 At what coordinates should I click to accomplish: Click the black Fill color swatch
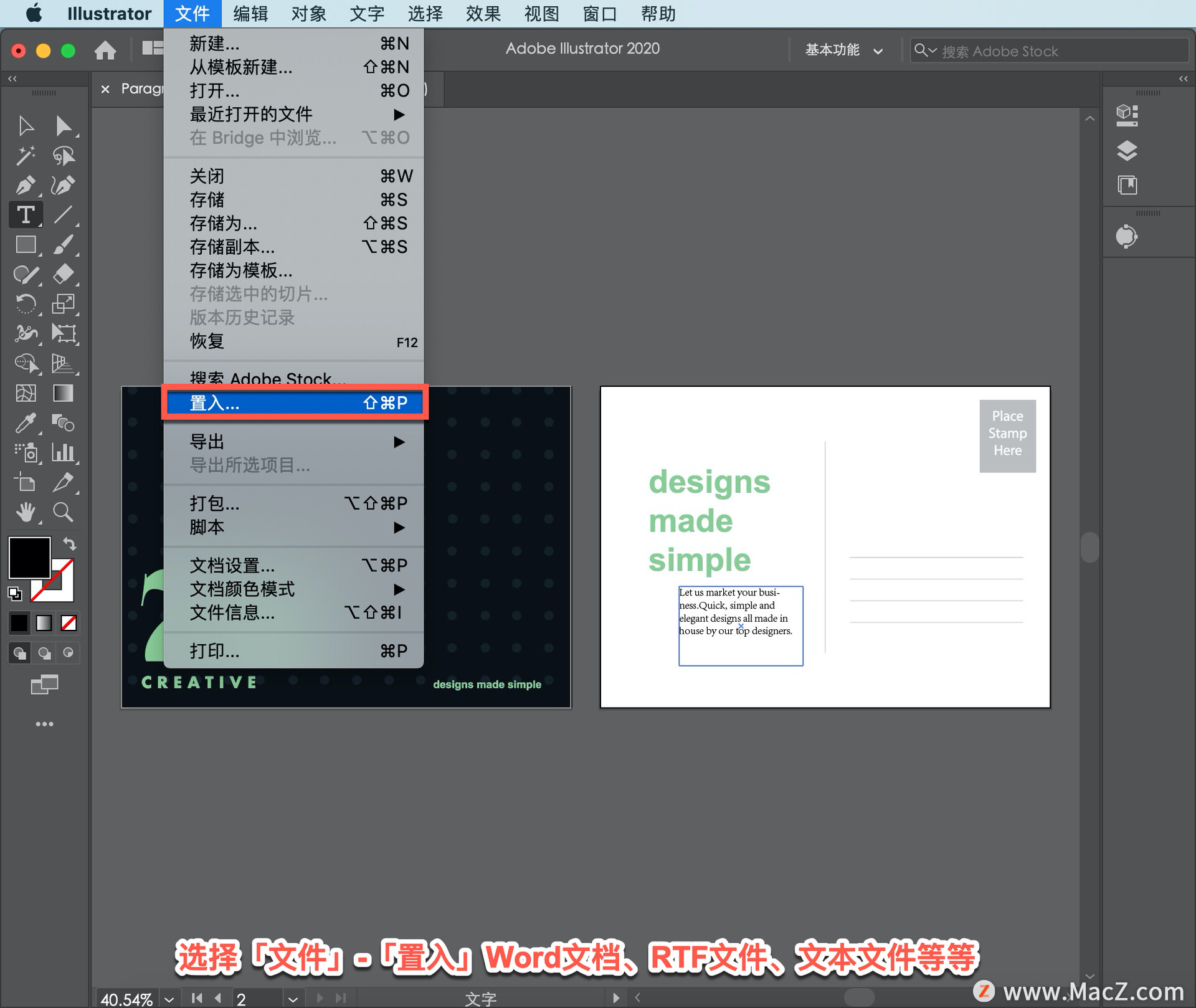pyautogui.click(x=29, y=557)
